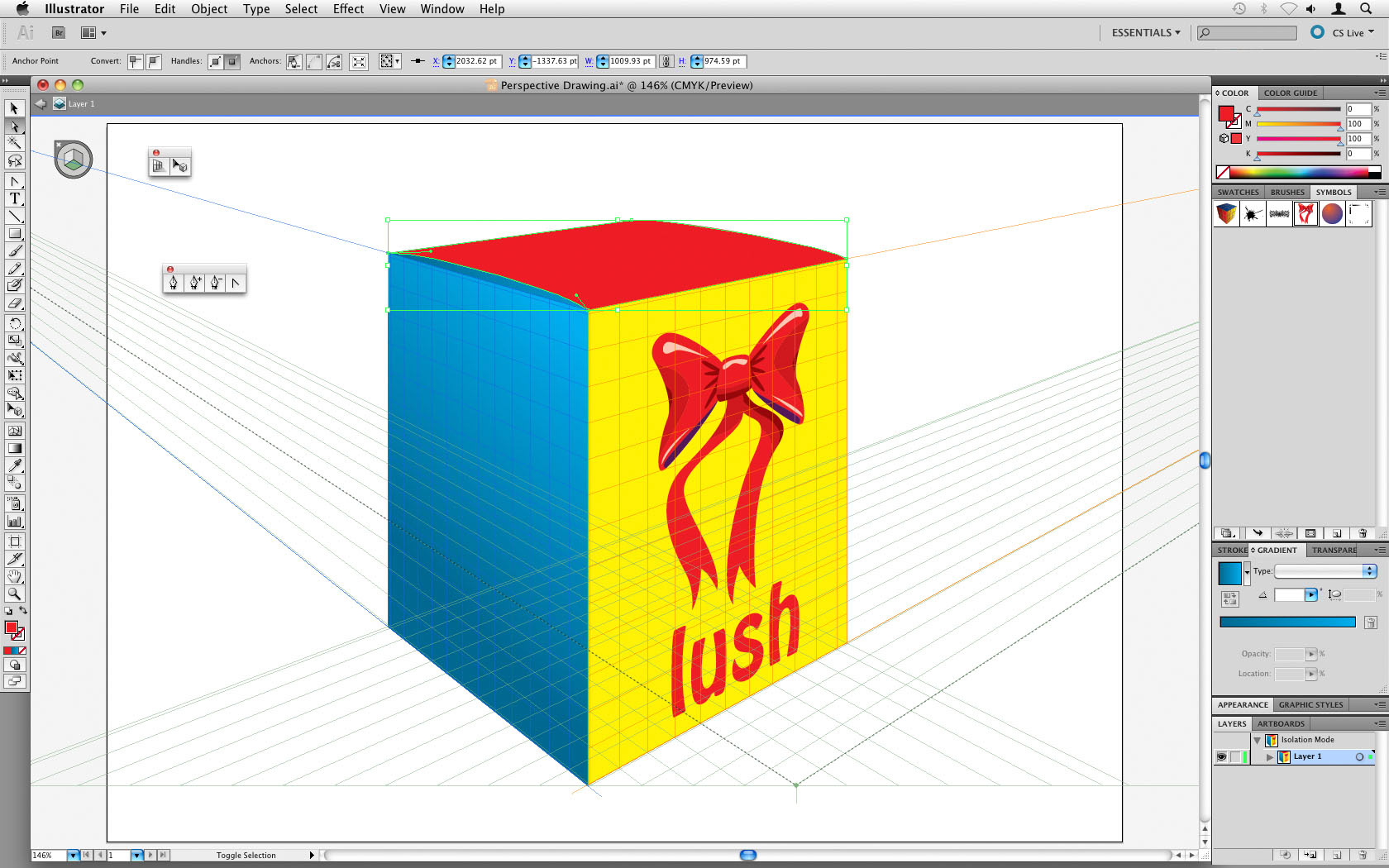
Task: Select the Magic Wand tool
Action: (14, 143)
